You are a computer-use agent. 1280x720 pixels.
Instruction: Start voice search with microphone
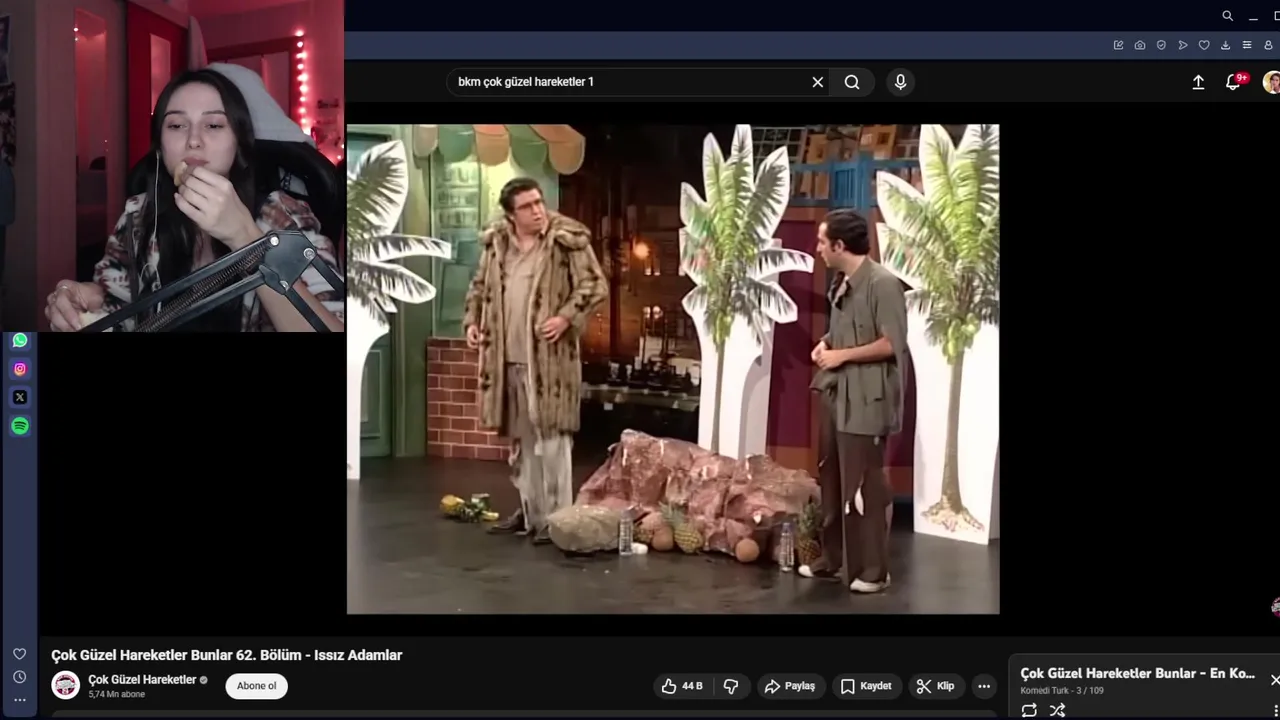click(x=900, y=82)
